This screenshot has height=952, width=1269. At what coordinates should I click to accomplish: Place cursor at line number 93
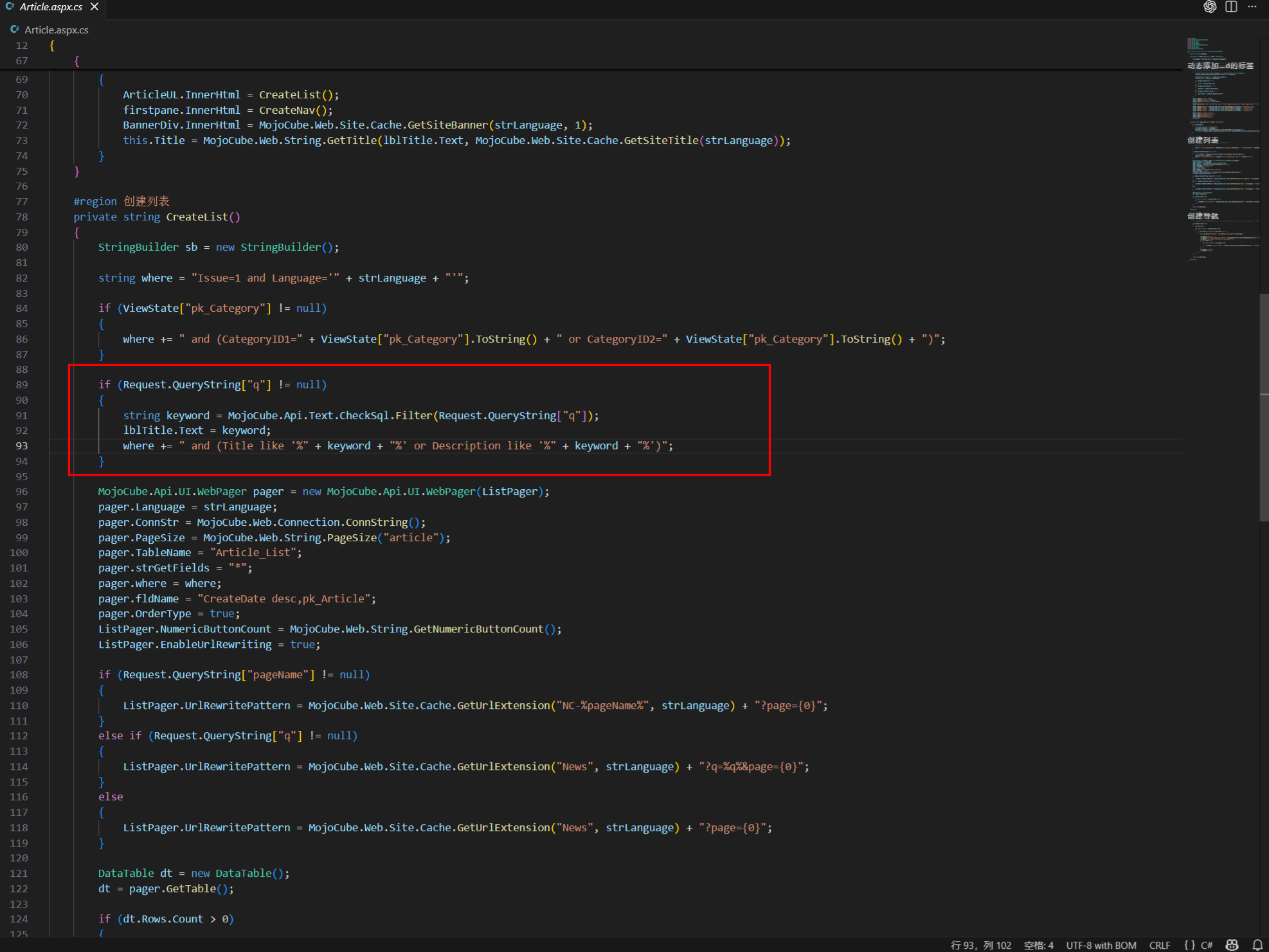coord(22,446)
